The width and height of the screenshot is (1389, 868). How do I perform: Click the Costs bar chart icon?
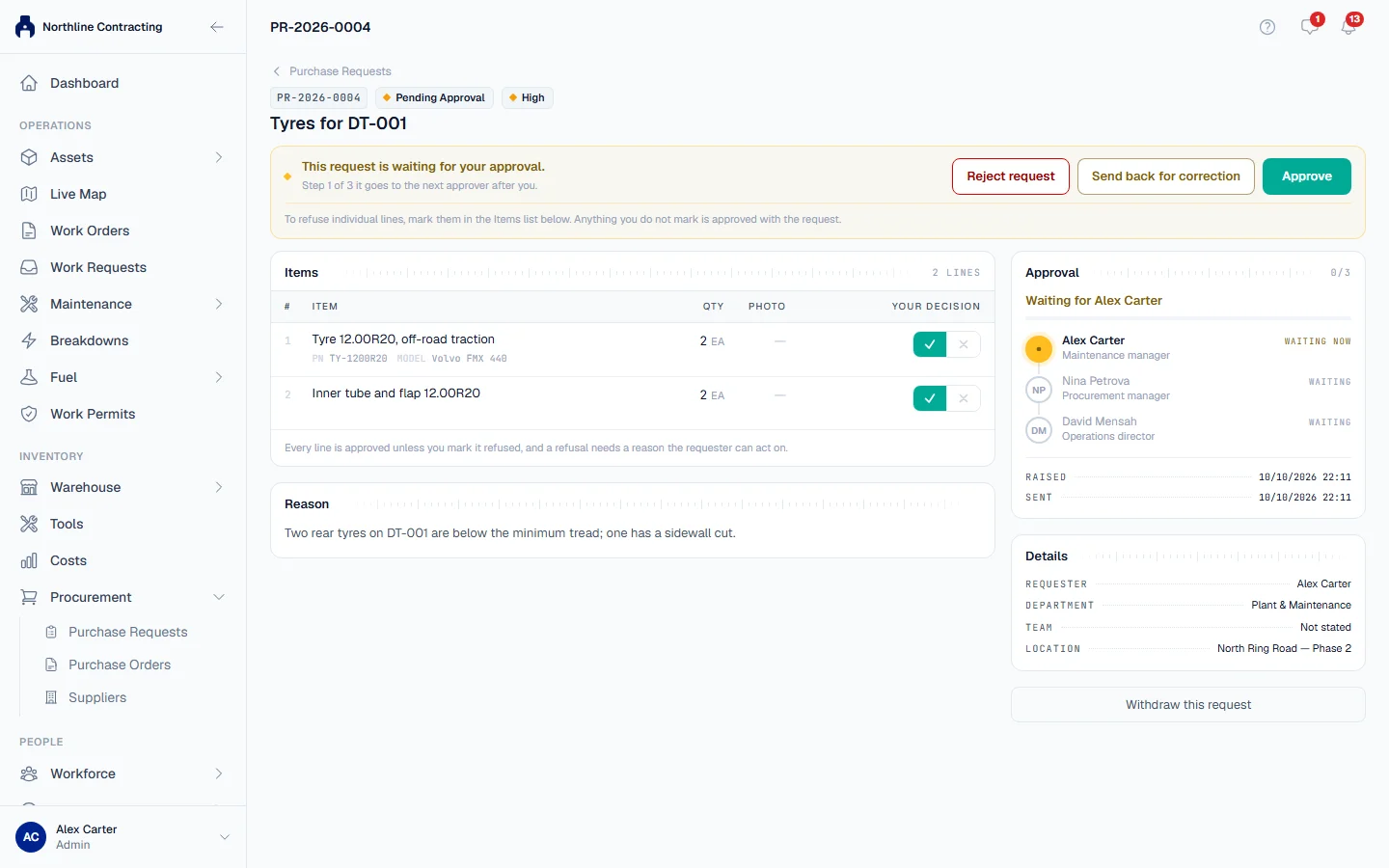click(x=29, y=560)
